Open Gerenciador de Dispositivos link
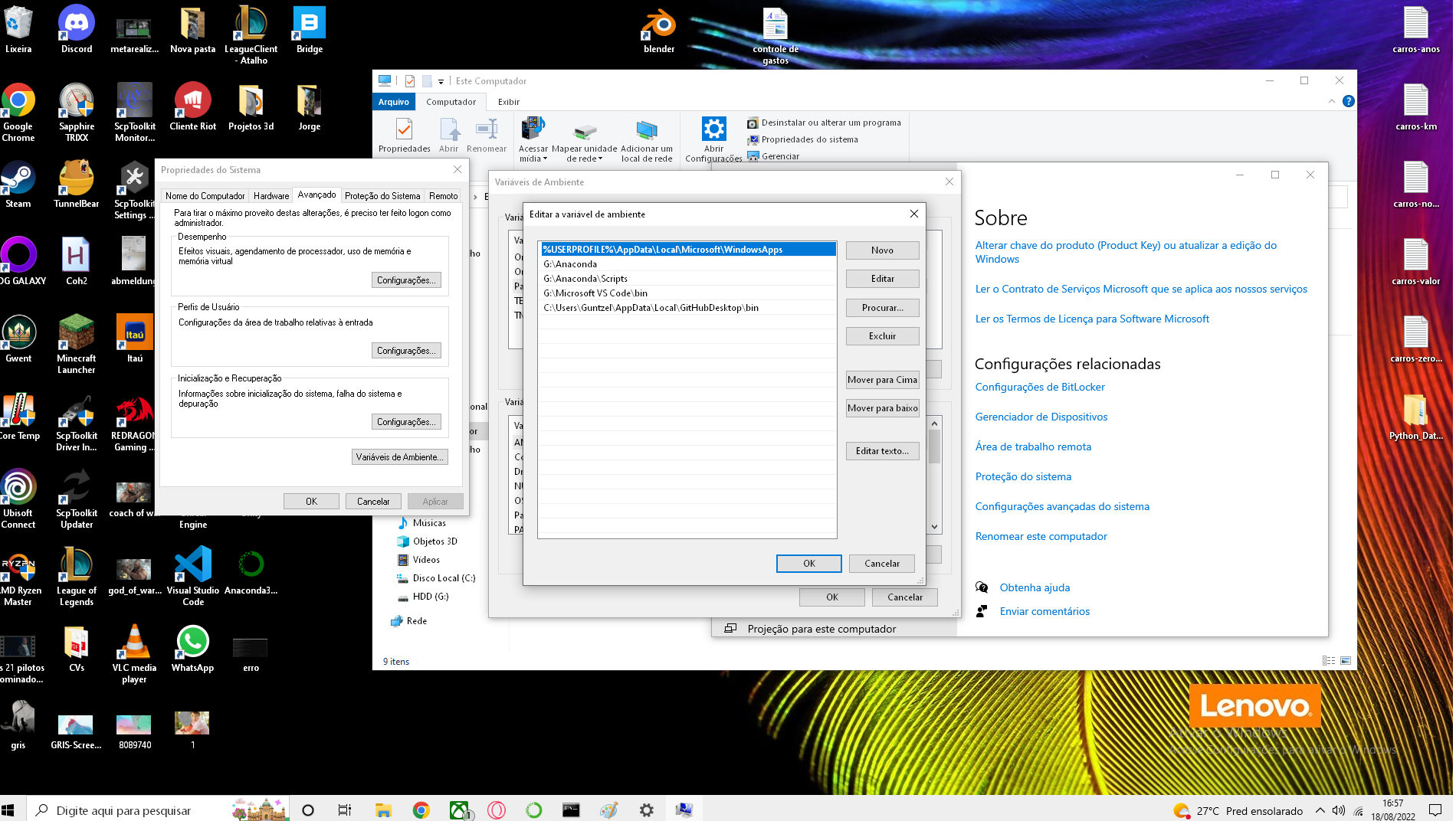The height and width of the screenshot is (821, 1456). point(1041,417)
